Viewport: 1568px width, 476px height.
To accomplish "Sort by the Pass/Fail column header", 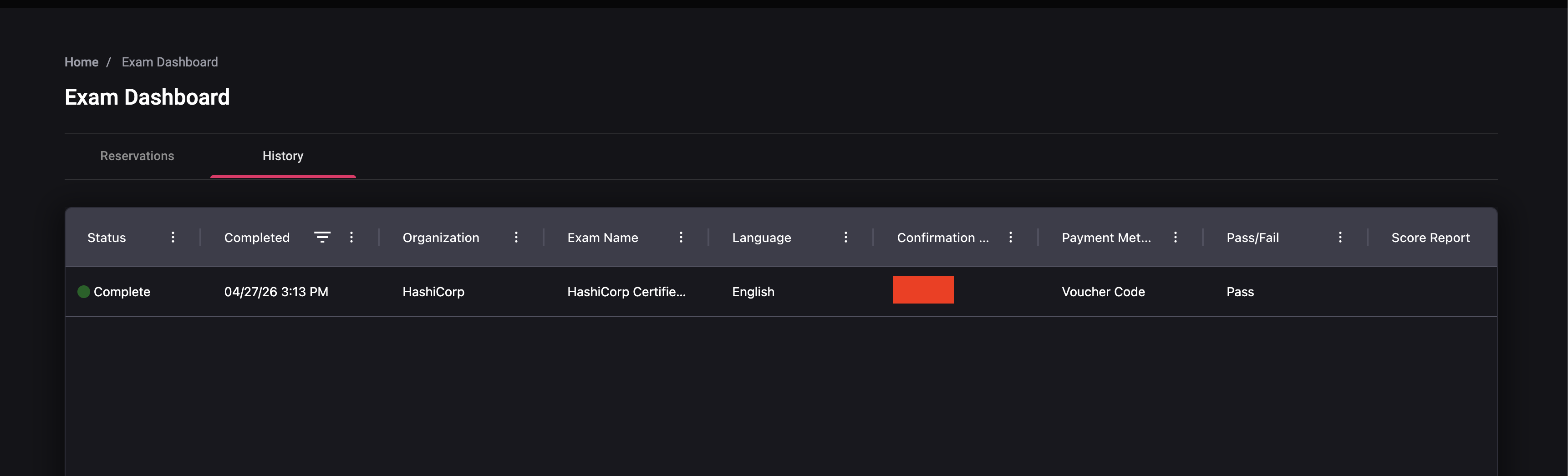I will (1252, 238).
